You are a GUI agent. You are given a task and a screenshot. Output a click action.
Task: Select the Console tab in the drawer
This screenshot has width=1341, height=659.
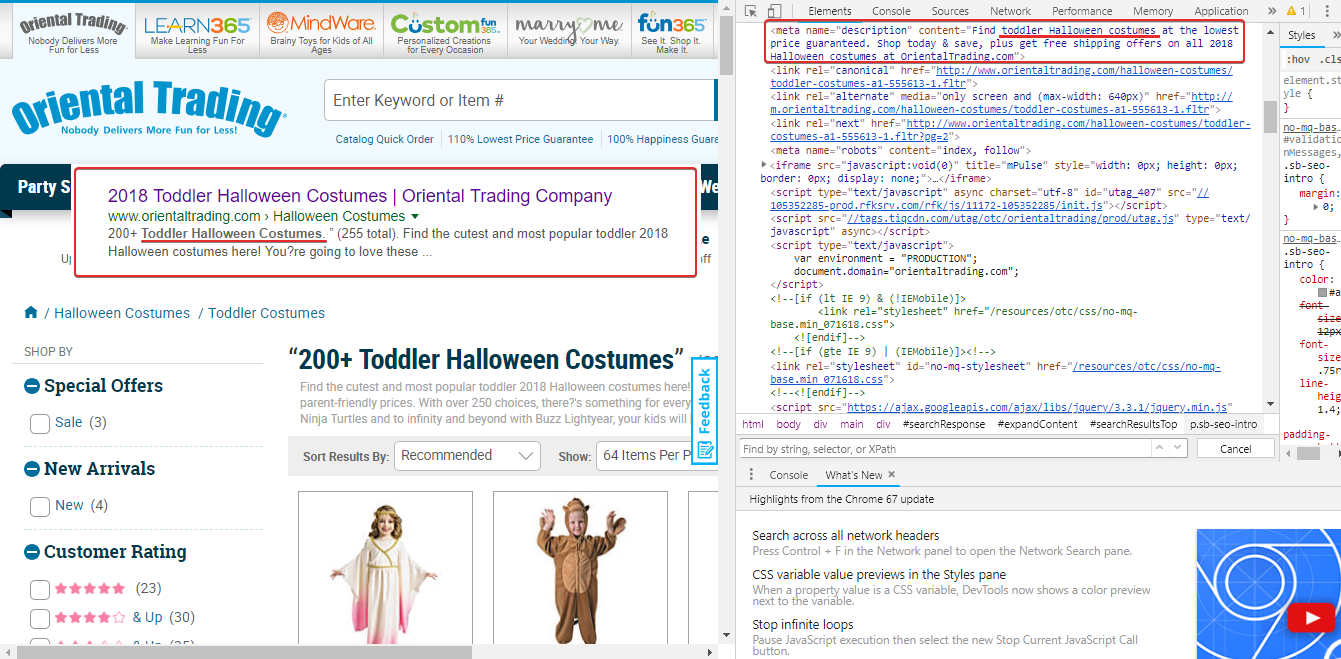(788, 475)
